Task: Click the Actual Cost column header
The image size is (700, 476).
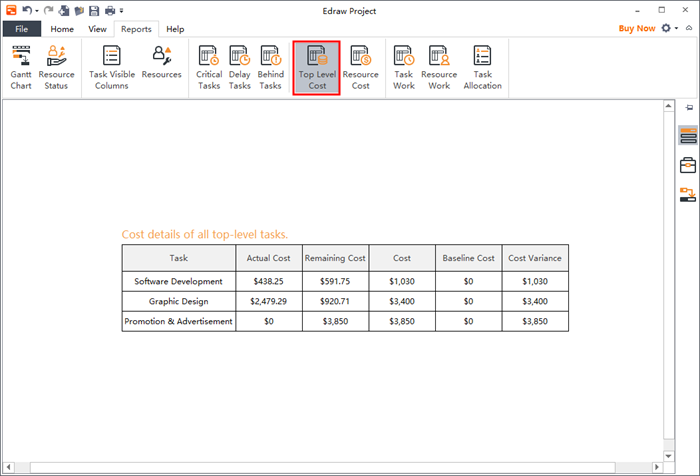Action: pyautogui.click(x=269, y=258)
